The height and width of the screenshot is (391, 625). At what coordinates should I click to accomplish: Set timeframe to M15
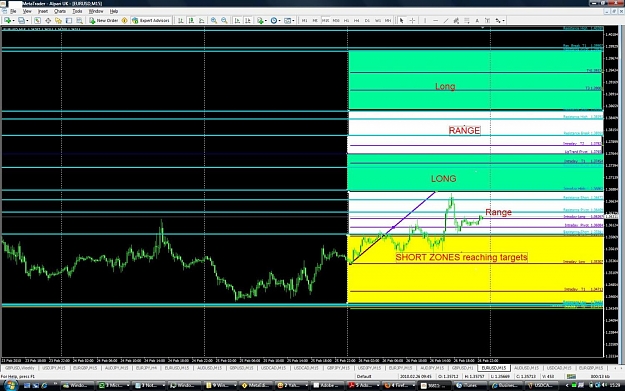[326, 20]
